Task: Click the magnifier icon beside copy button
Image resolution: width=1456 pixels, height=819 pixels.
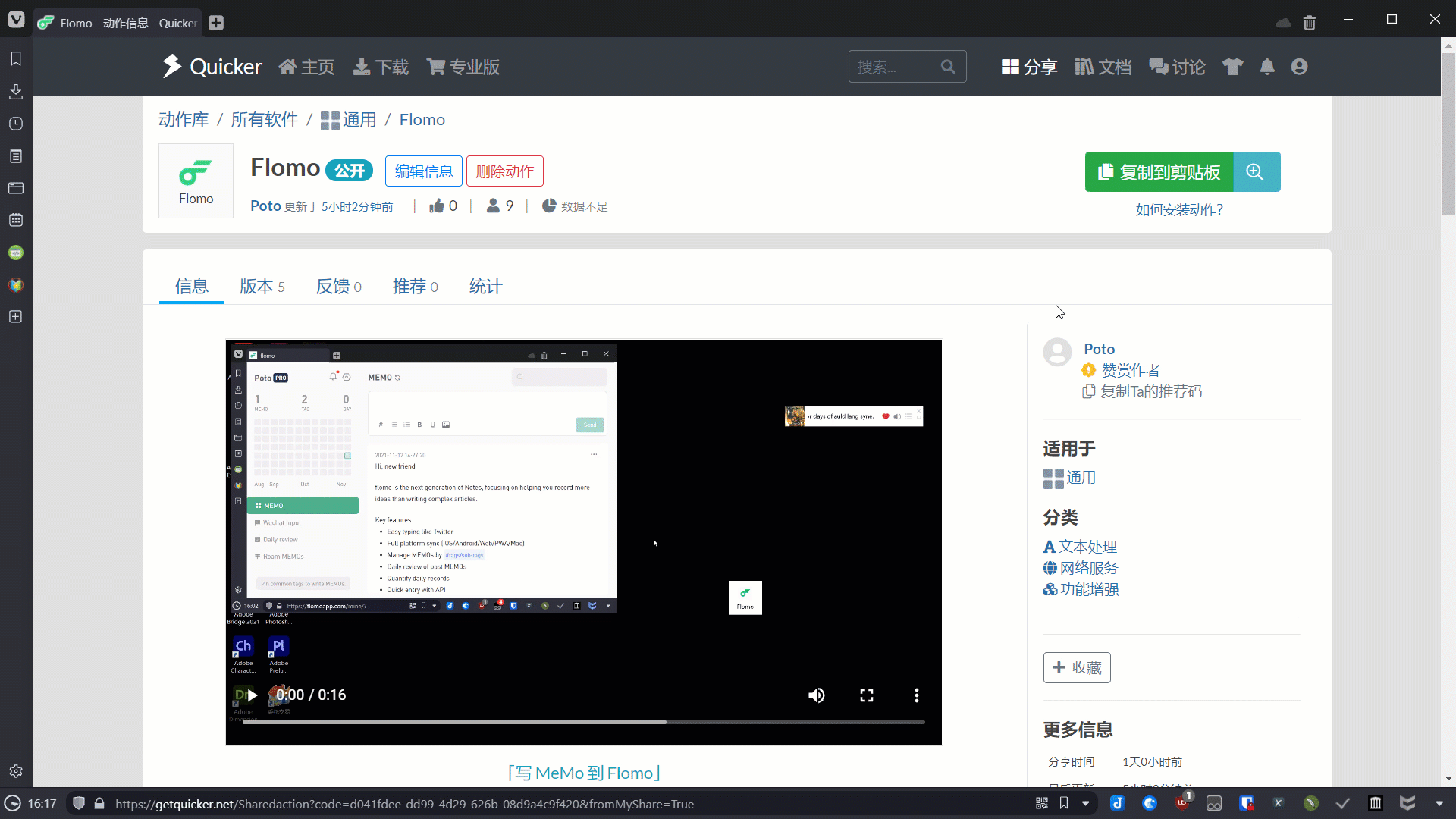Action: point(1256,172)
